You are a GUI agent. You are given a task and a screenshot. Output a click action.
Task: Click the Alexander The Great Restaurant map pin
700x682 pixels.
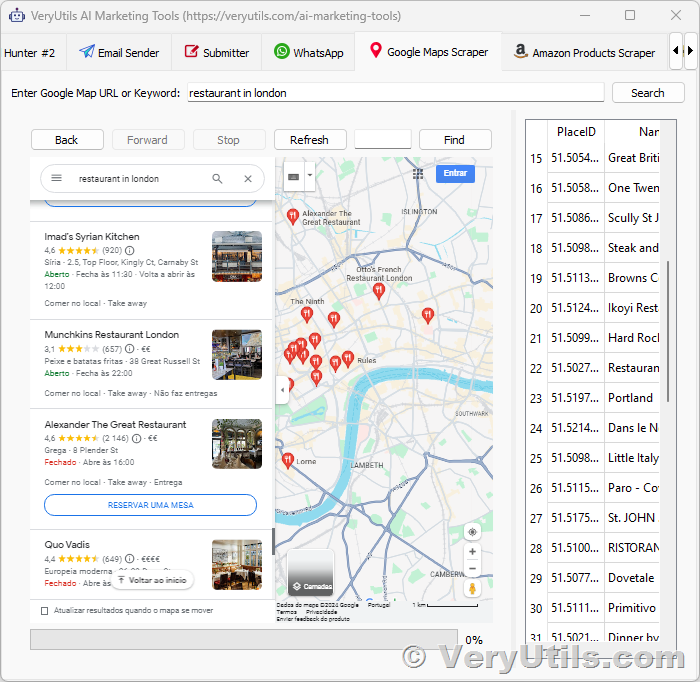(292, 217)
